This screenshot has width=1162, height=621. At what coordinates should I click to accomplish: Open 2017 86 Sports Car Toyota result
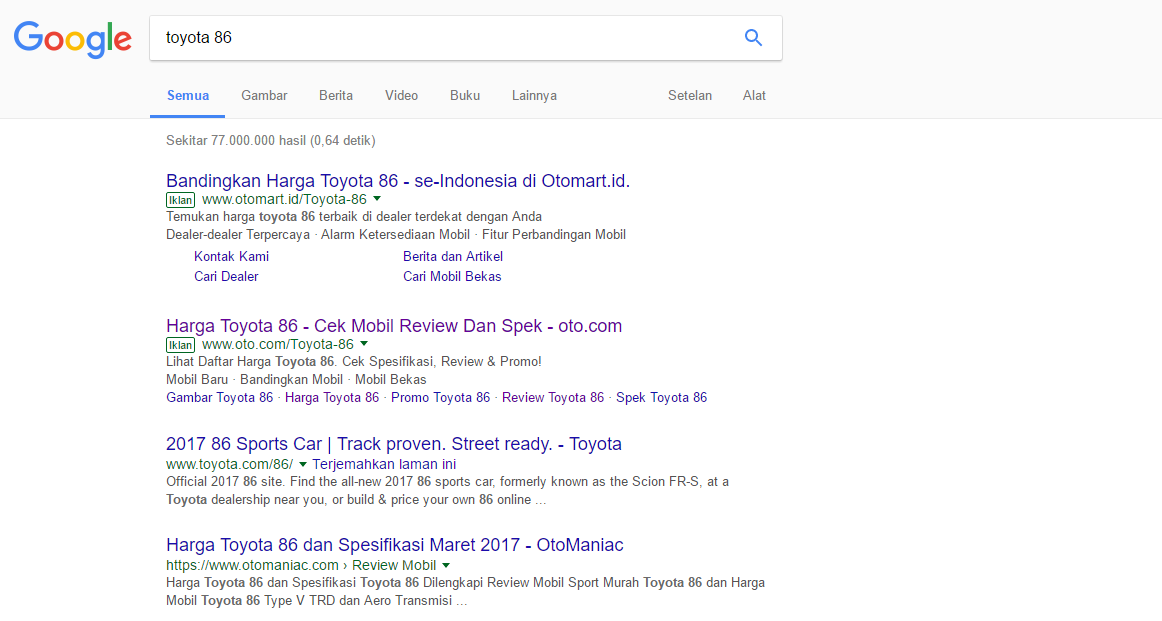[x=394, y=444]
